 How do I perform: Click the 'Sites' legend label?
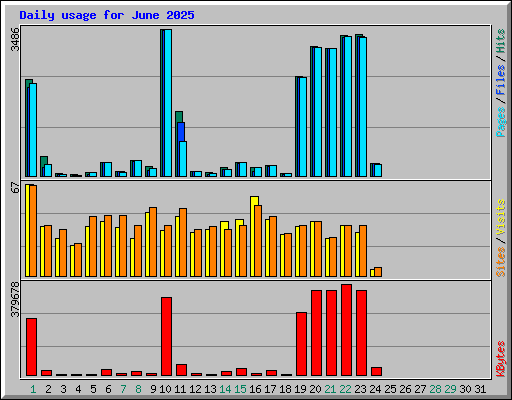coord(501,262)
